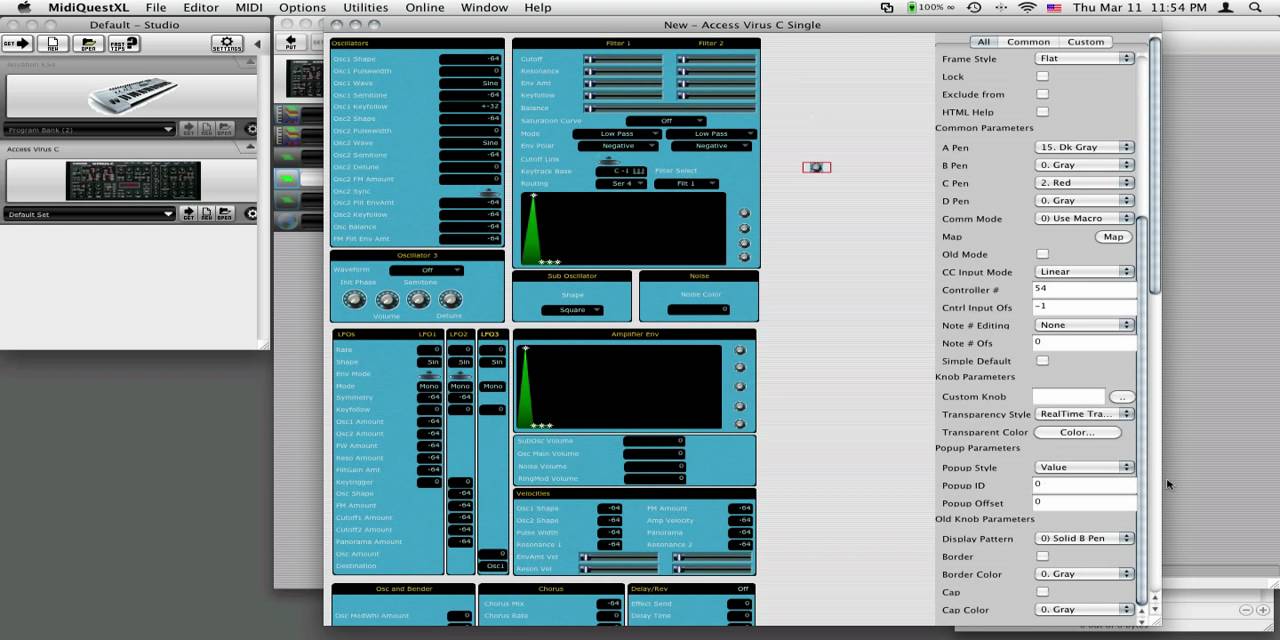Click the battery status icon
Screen dimensions: 1280x640
coord(911,8)
